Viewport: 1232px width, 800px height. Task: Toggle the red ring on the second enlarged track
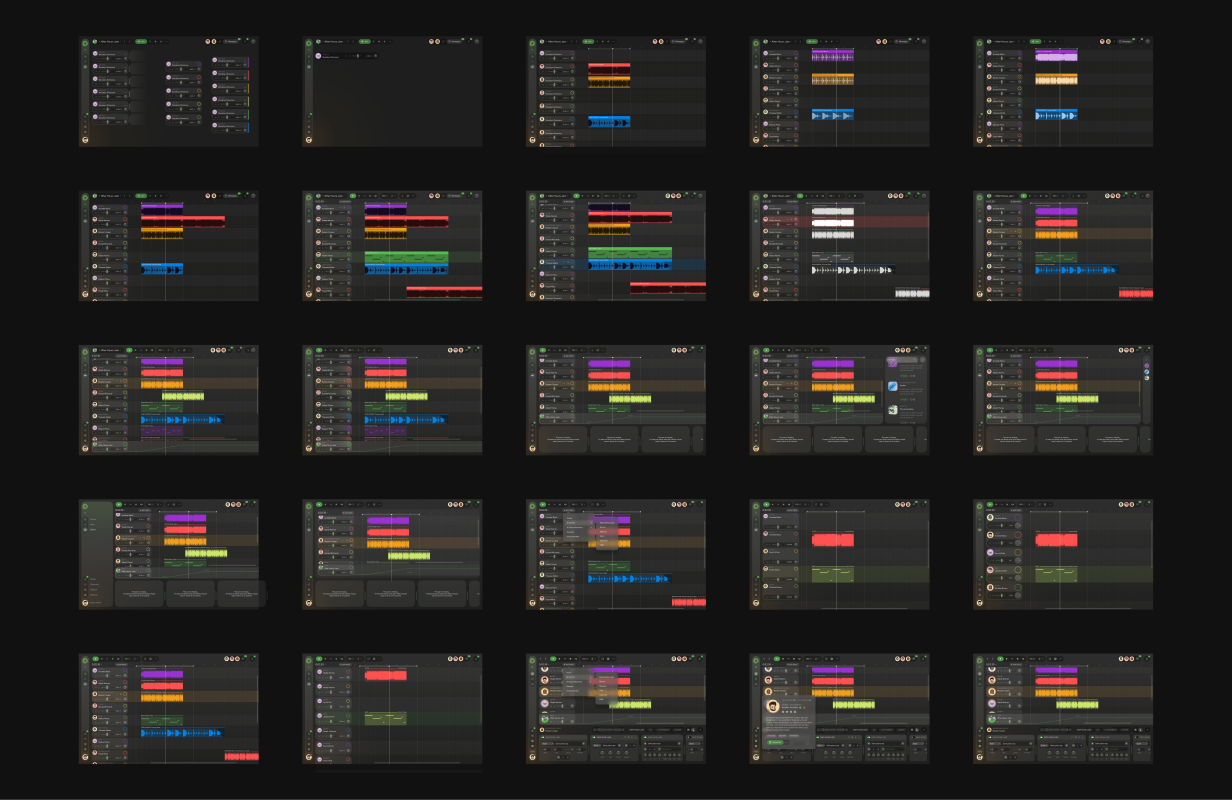(1017, 534)
